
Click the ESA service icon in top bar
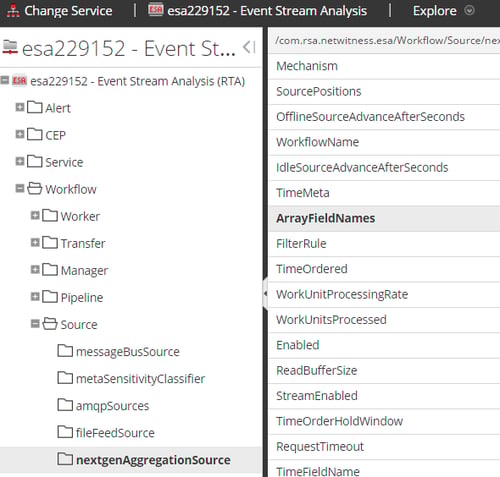pyautogui.click(x=155, y=10)
